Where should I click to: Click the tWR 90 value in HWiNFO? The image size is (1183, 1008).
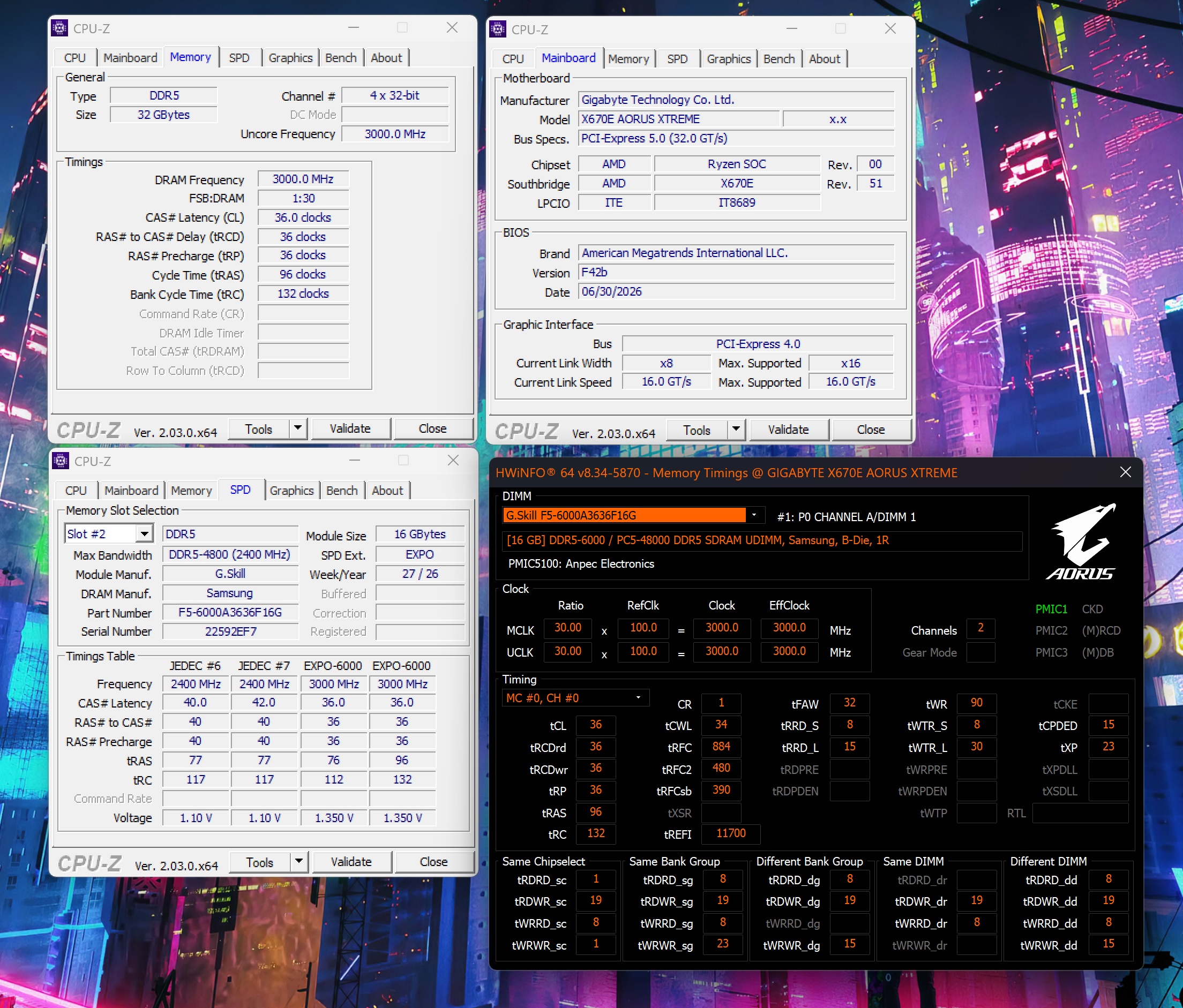pyautogui.click(x=977, y=703)
